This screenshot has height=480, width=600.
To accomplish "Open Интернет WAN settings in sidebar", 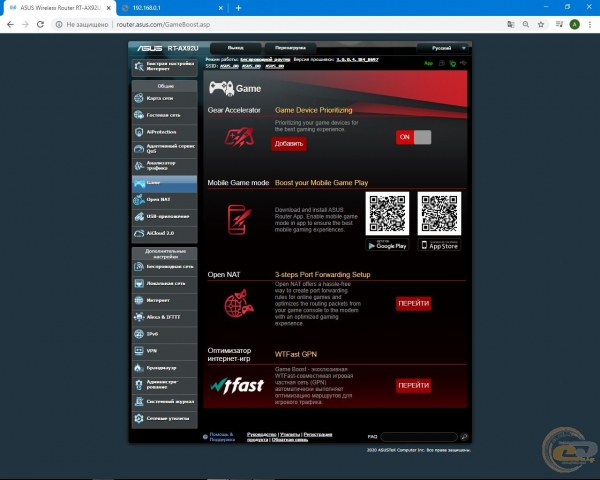I will tap(165, 300).
